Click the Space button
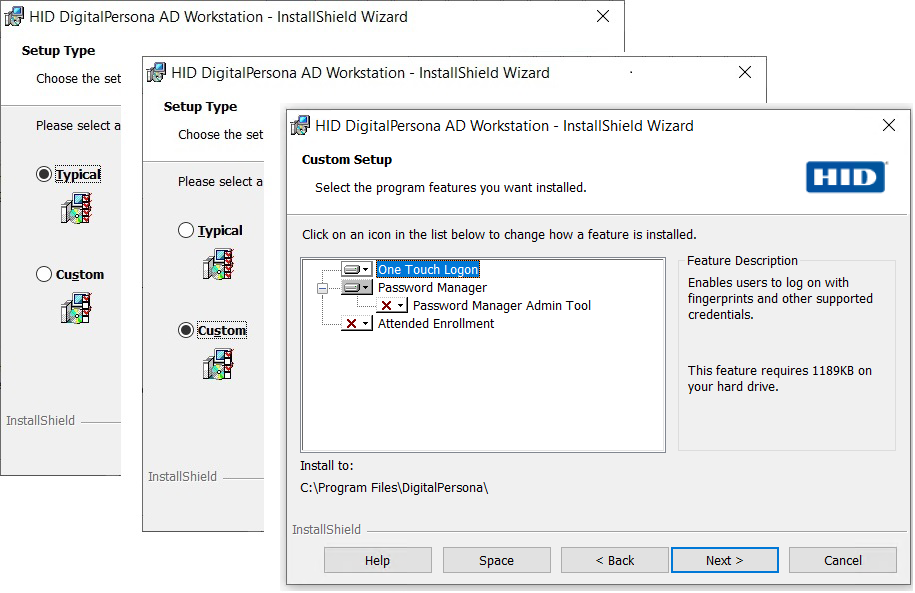The image size is (915, 593). 496,560
